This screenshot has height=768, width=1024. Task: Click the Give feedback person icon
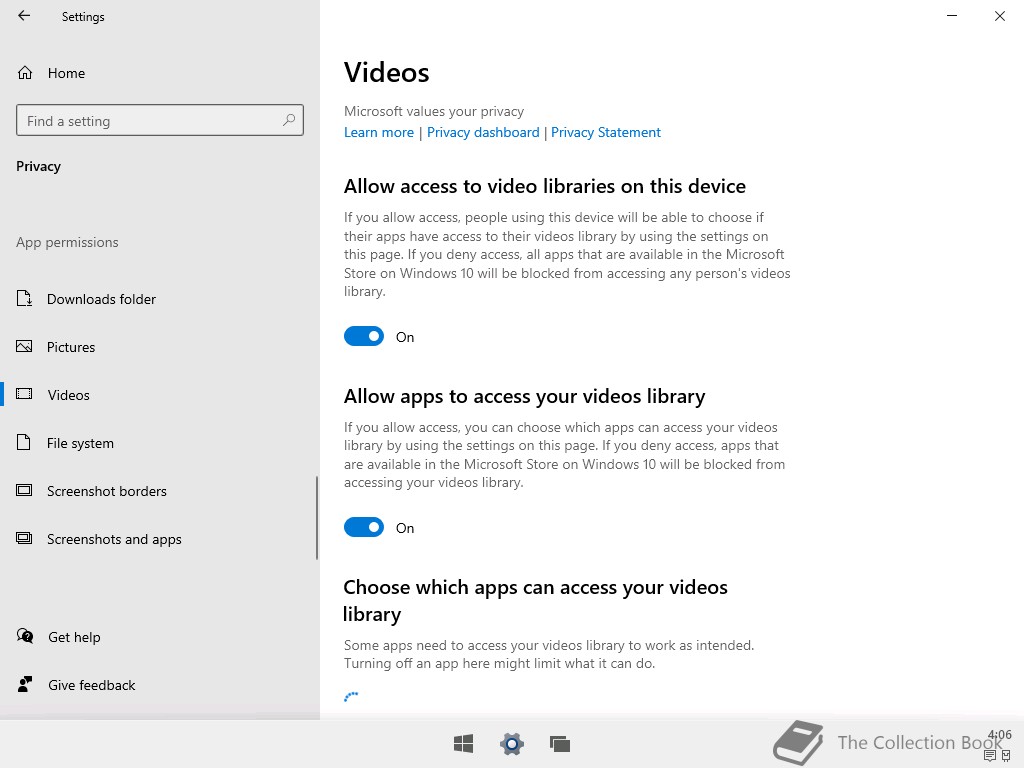pyautogui.click(x=25, y=684)
